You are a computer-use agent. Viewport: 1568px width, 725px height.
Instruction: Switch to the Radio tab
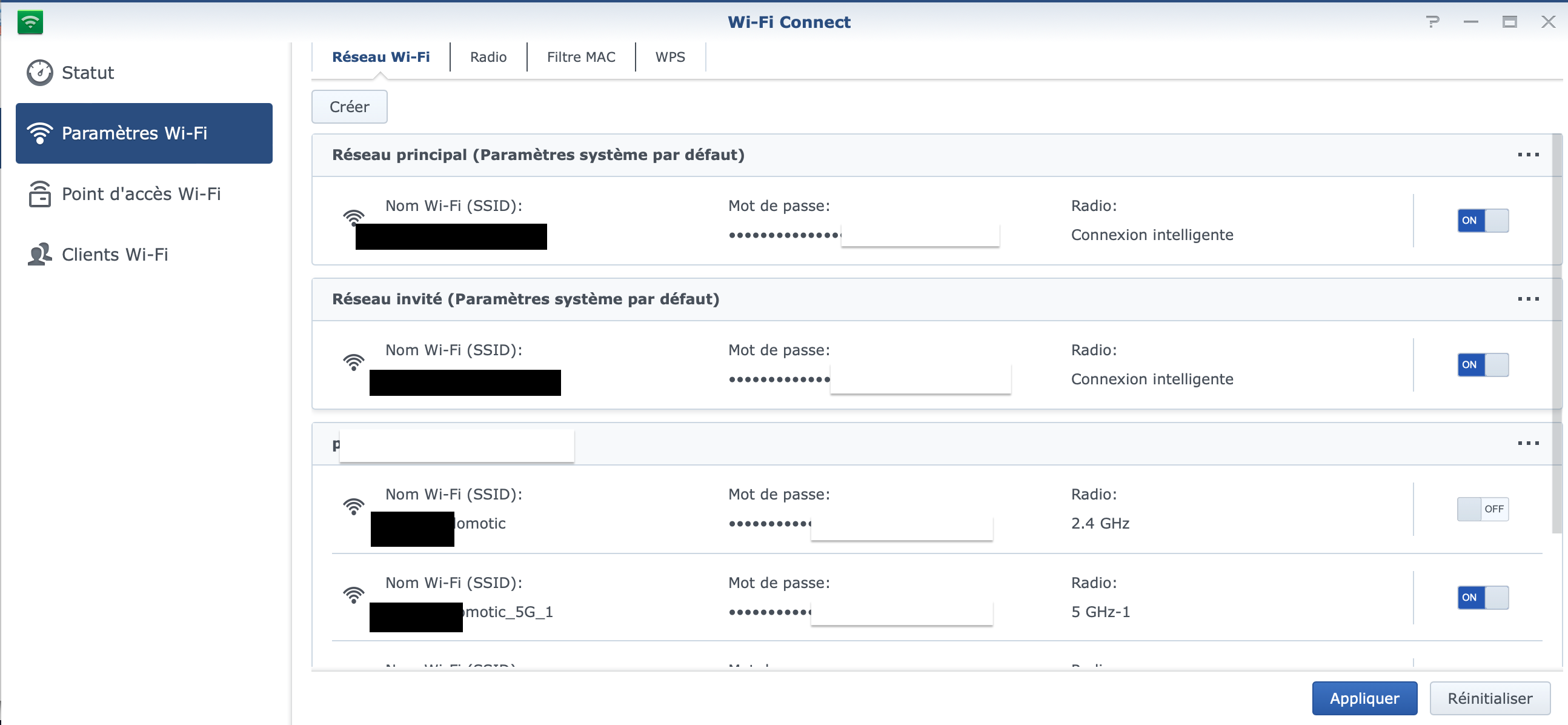pyautogui.click(x=488, y=57)
